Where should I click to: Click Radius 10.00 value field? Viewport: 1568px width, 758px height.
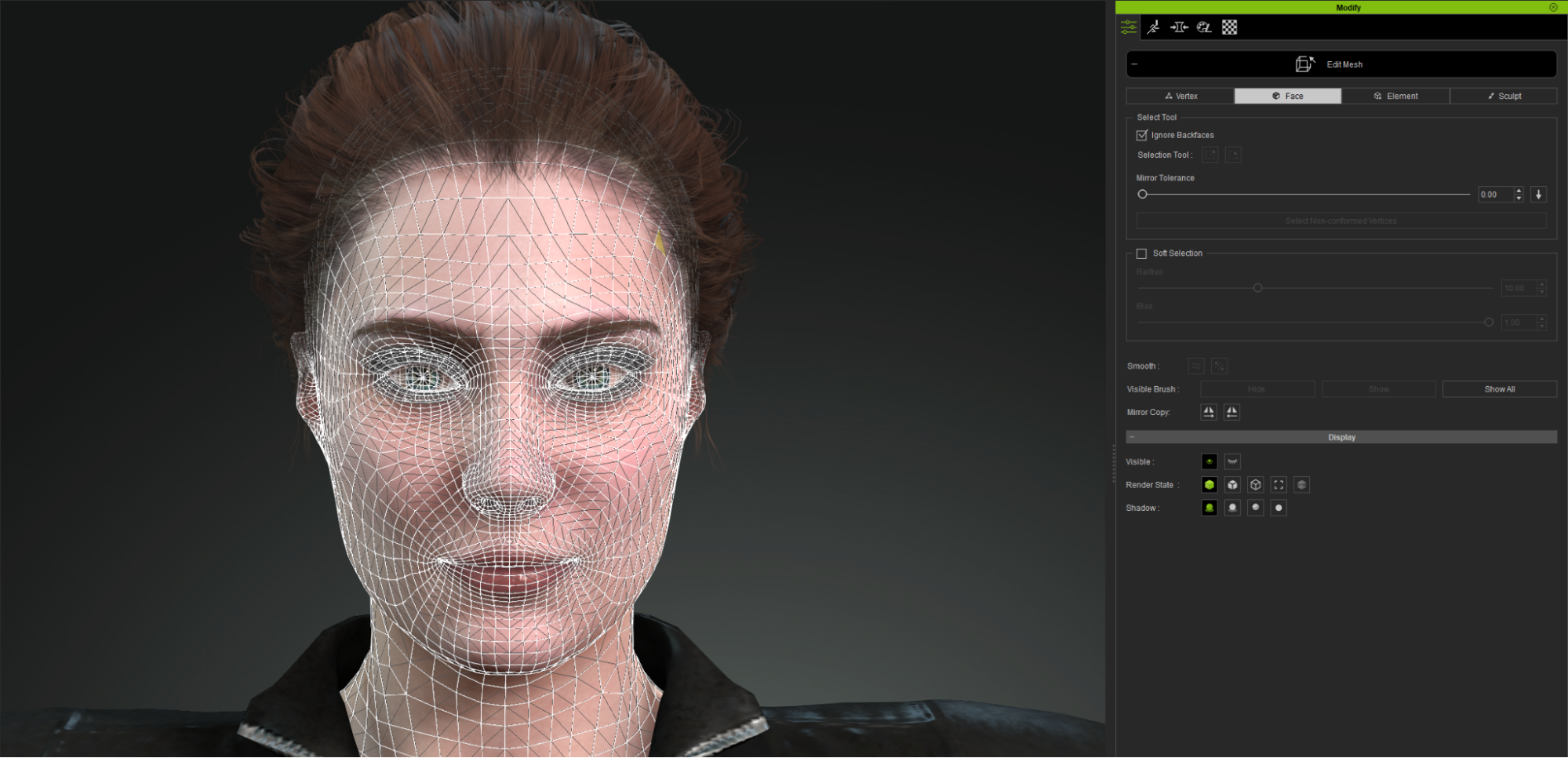(x=1519, y=288)
